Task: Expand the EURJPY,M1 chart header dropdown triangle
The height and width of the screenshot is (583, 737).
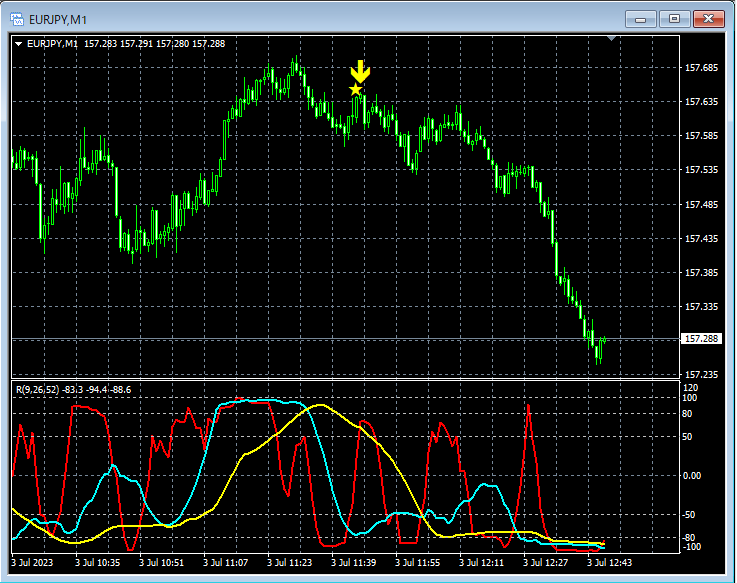Action: [x=19, y=44]
